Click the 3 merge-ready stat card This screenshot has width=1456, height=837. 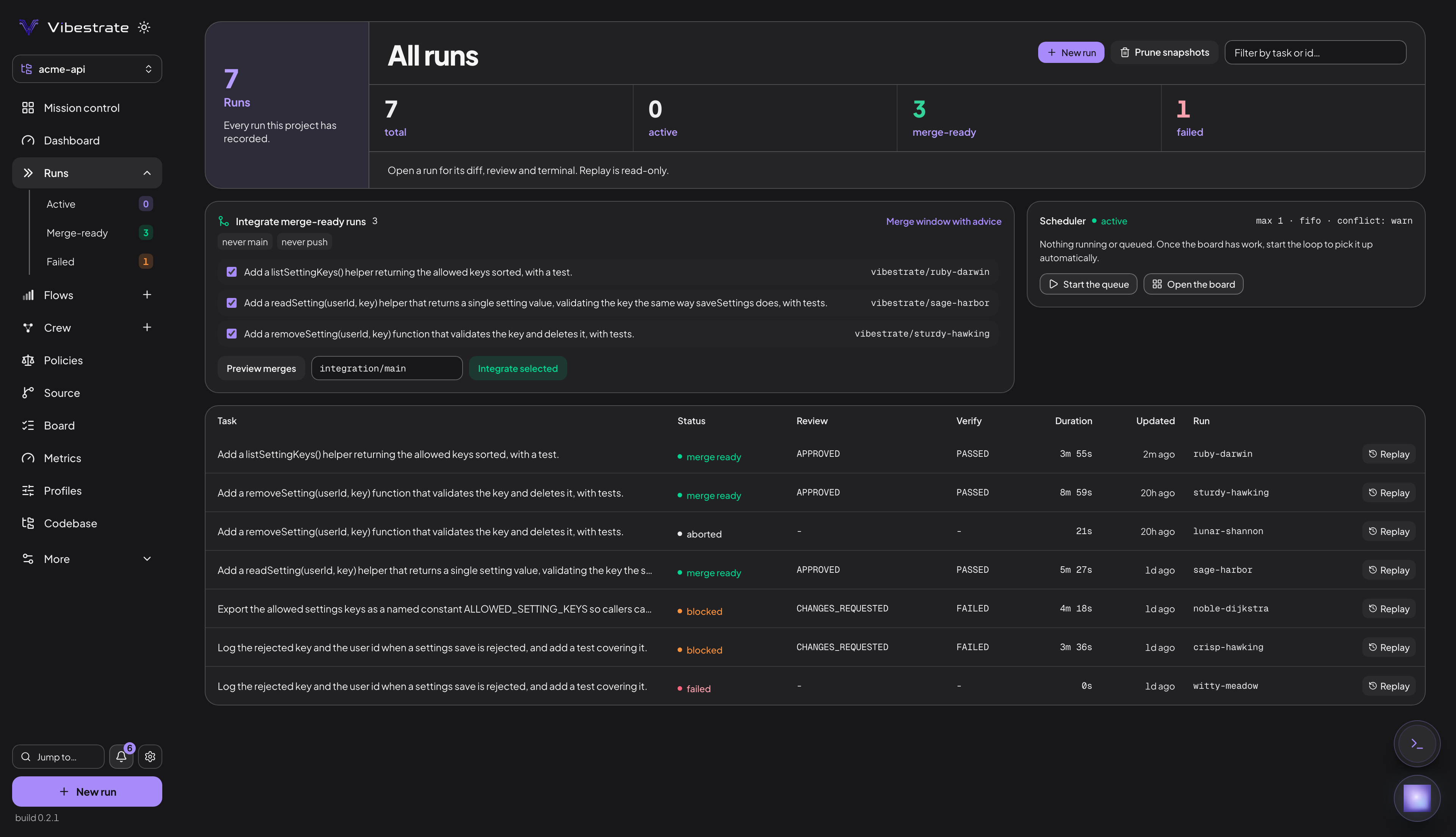point(1029,118)
